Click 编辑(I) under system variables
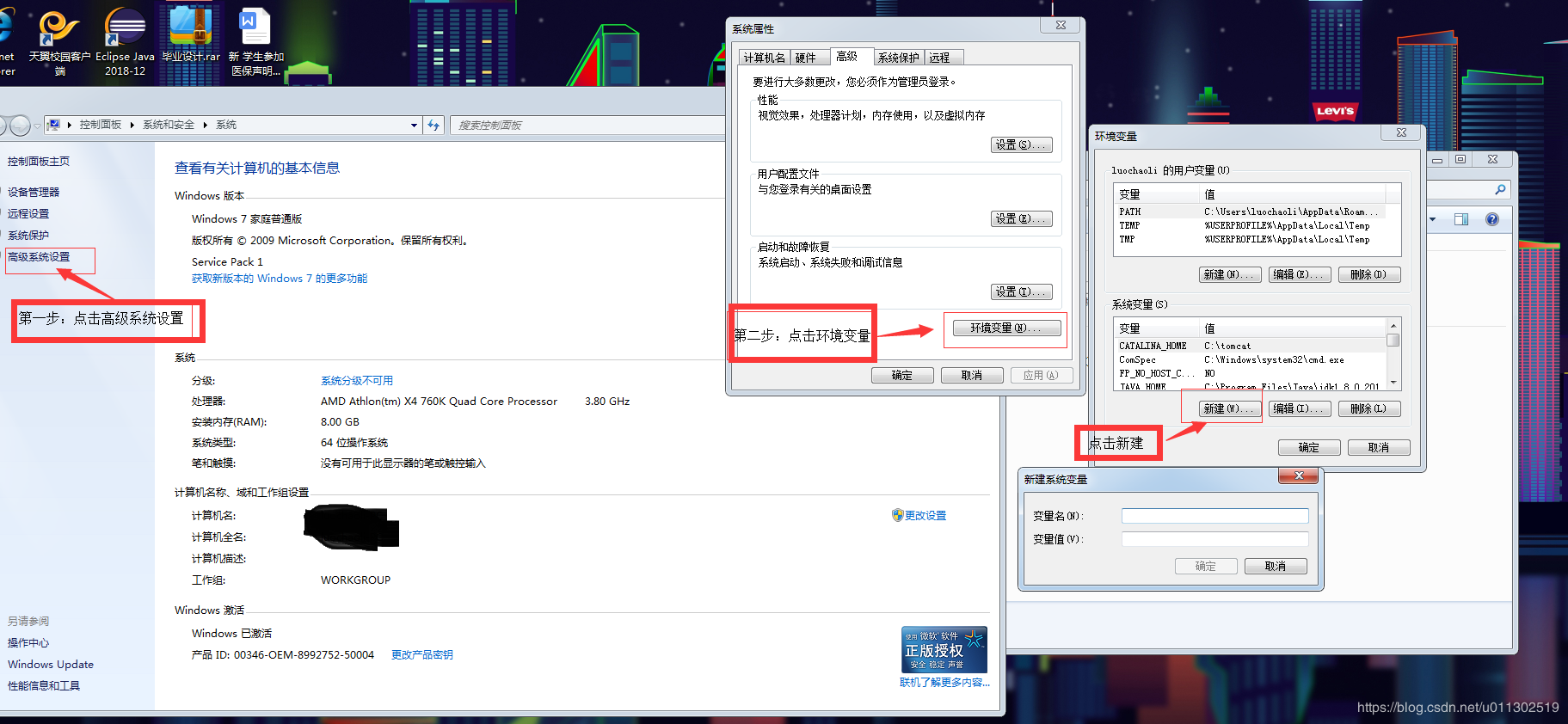 (x=1300, y=409)
